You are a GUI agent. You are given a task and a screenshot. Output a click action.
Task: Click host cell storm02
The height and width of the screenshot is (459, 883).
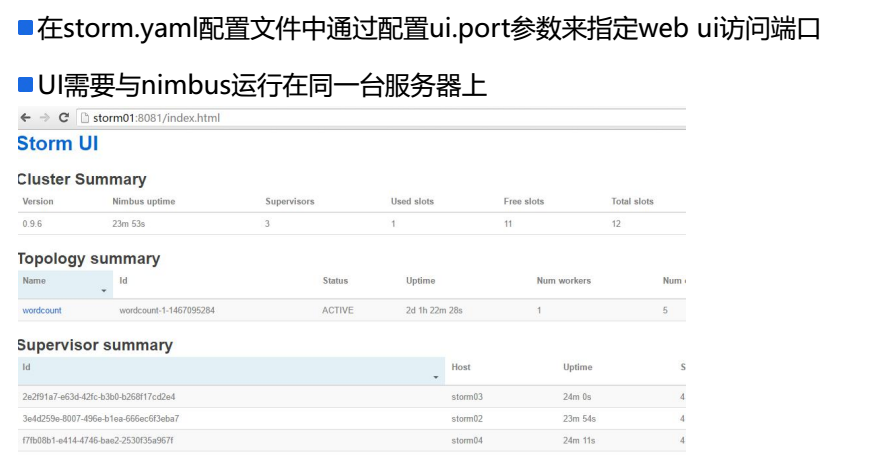(467, 418)
